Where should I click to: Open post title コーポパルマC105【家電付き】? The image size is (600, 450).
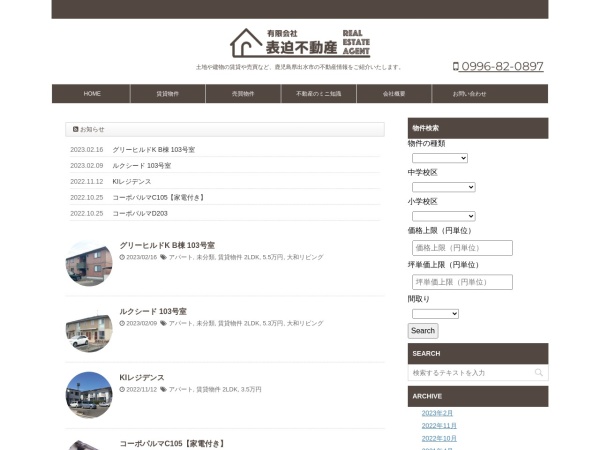click(x=172, y=443)
